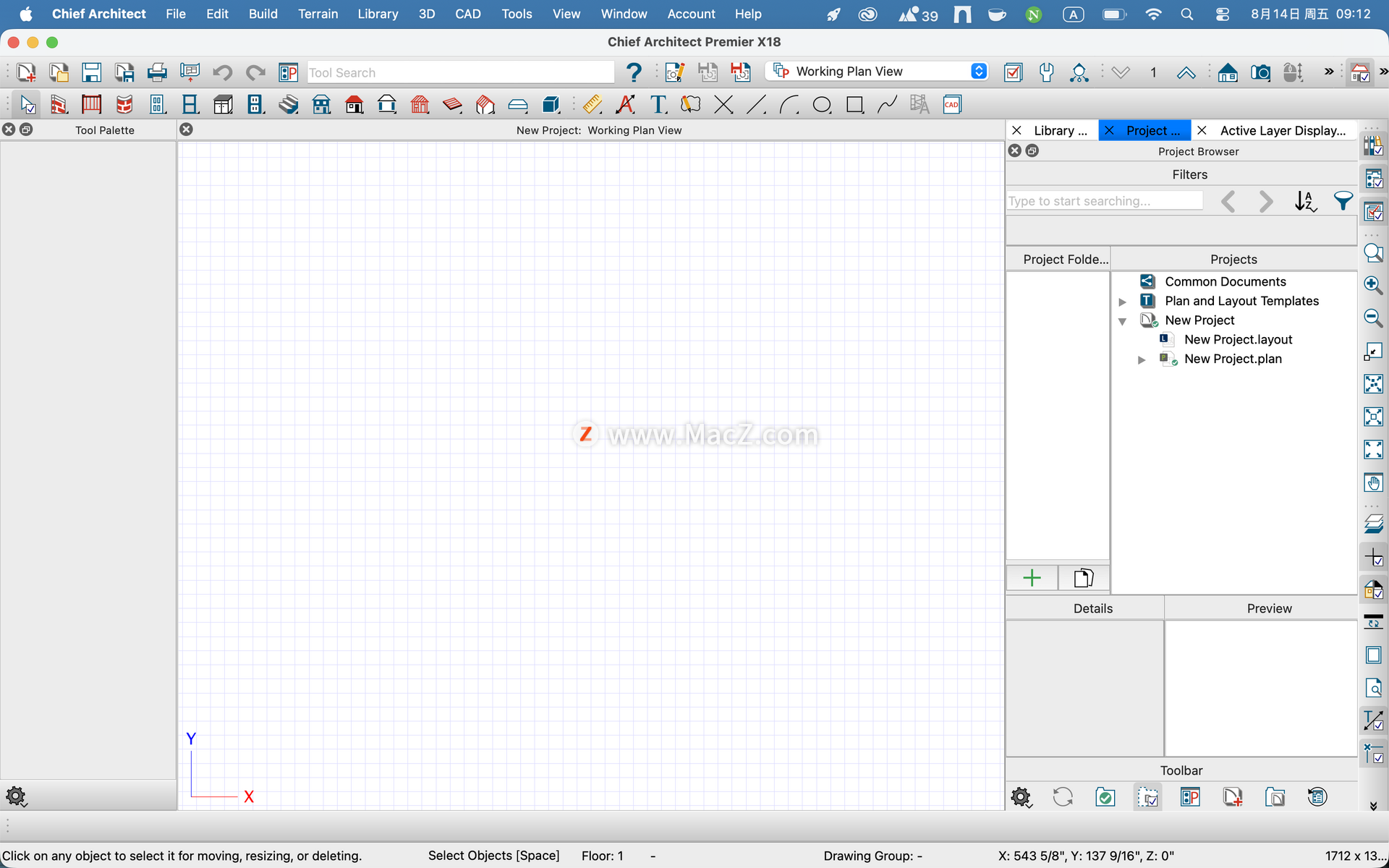
Task: Navigate back with the left arrow
Action: click(1228, 201)
